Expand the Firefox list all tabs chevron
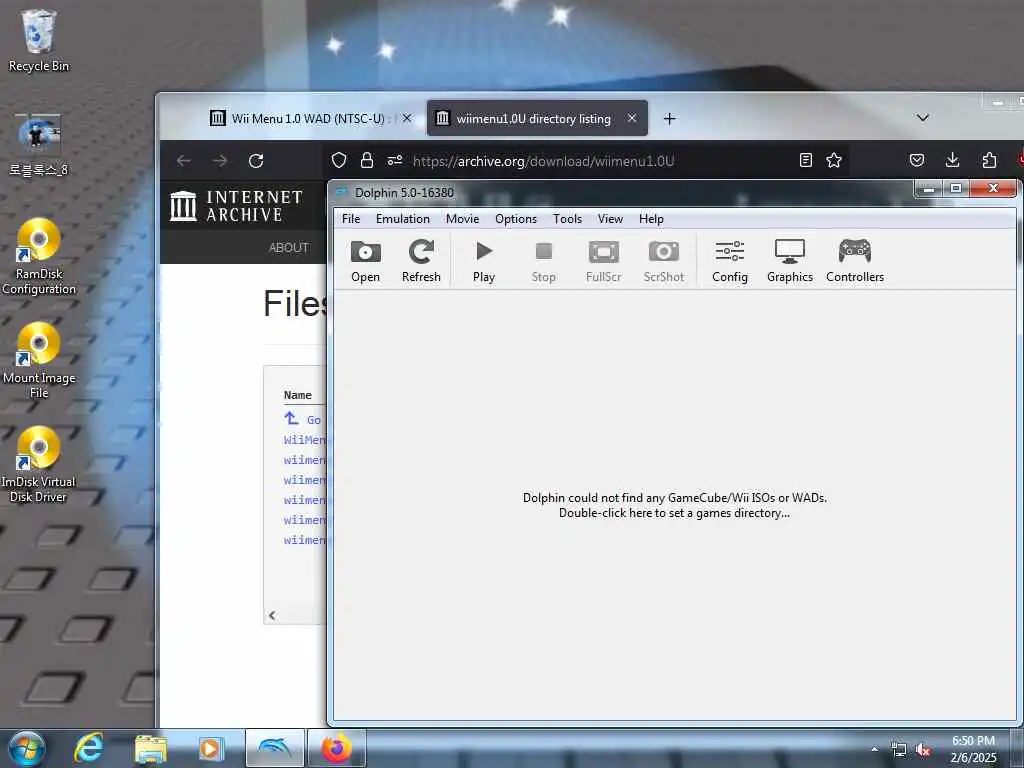Viewport: 1024px width, 768px height. [x=922, y=118]
